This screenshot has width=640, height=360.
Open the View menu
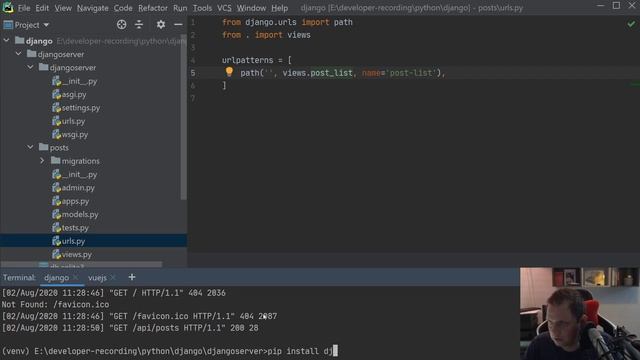click(x=63, y=8)
